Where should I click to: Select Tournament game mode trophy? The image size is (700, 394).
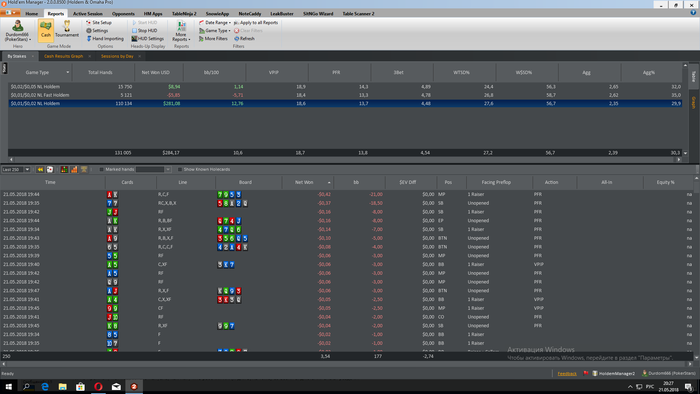pyautogui.click(x=67, y=30)
